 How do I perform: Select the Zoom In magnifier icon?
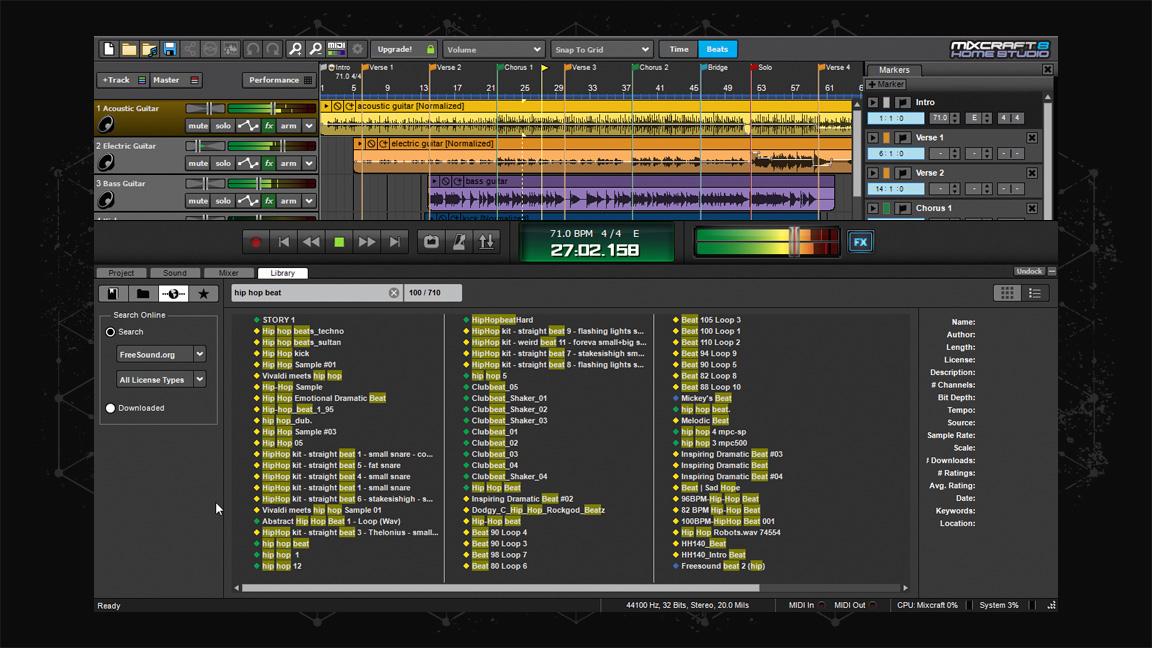tap(297, 48)
